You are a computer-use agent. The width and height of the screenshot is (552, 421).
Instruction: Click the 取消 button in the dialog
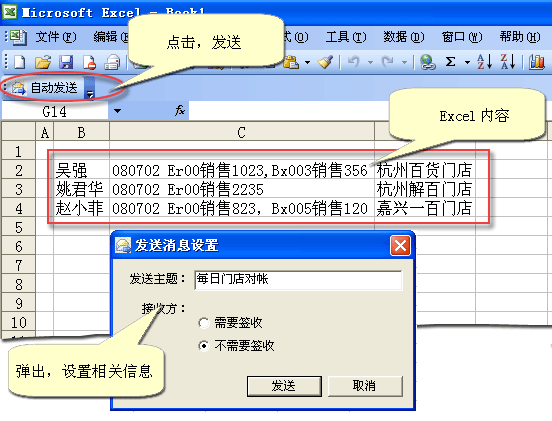[x=365, y=386]
